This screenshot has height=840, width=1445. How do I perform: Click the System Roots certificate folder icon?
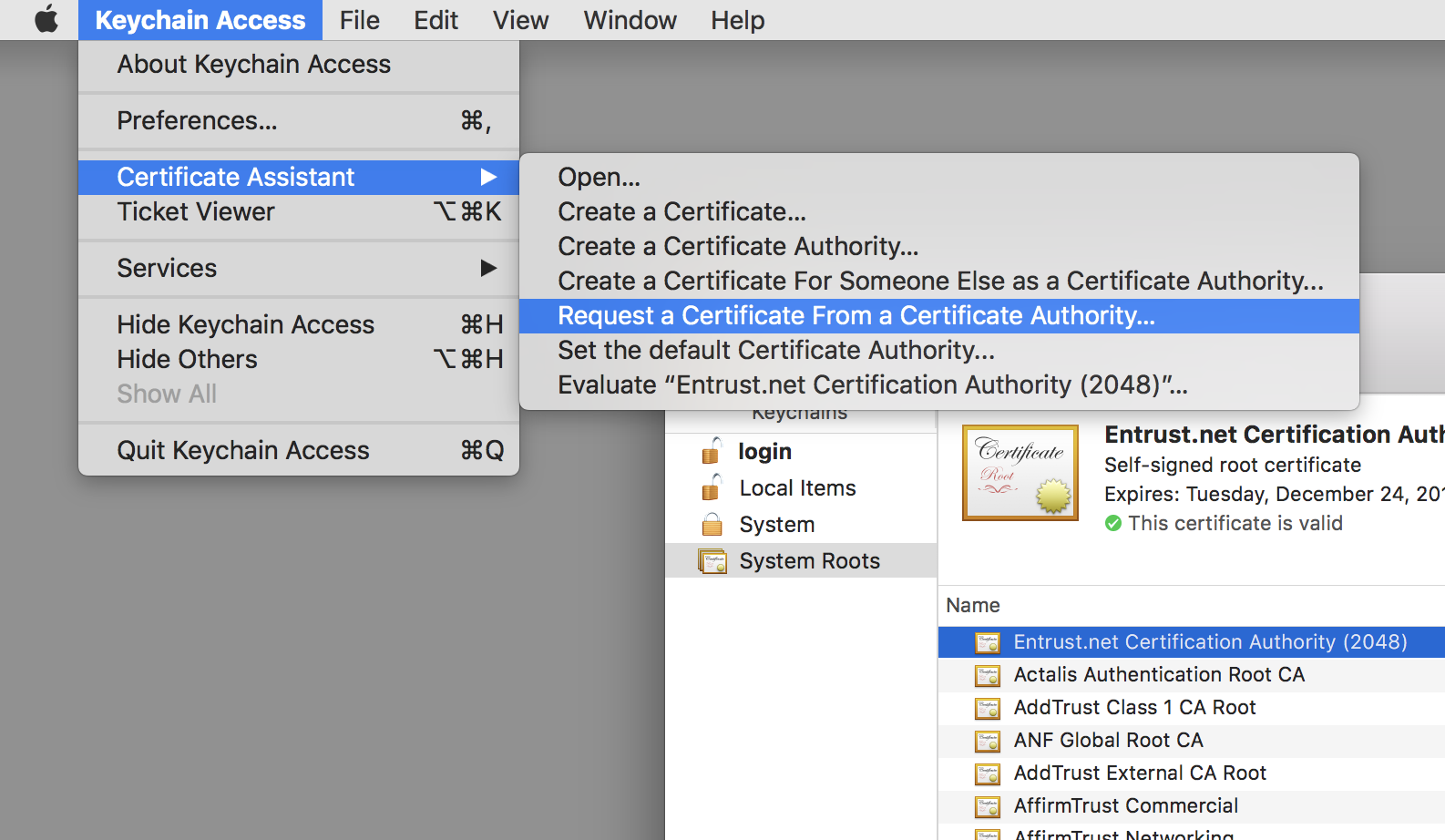(x=712, y=560)
